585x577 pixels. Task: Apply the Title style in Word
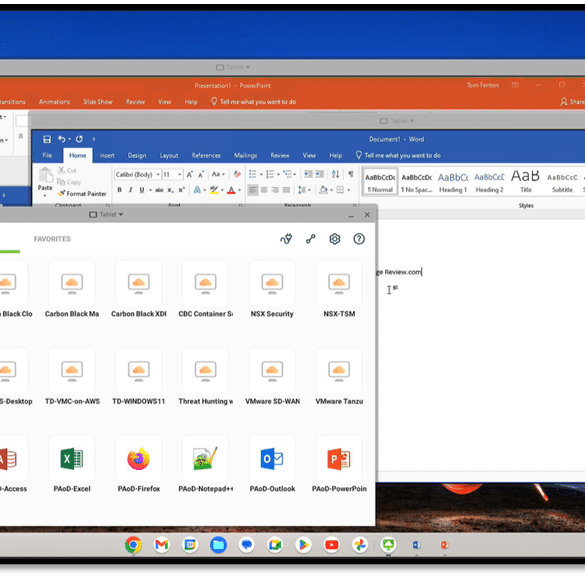526,182
